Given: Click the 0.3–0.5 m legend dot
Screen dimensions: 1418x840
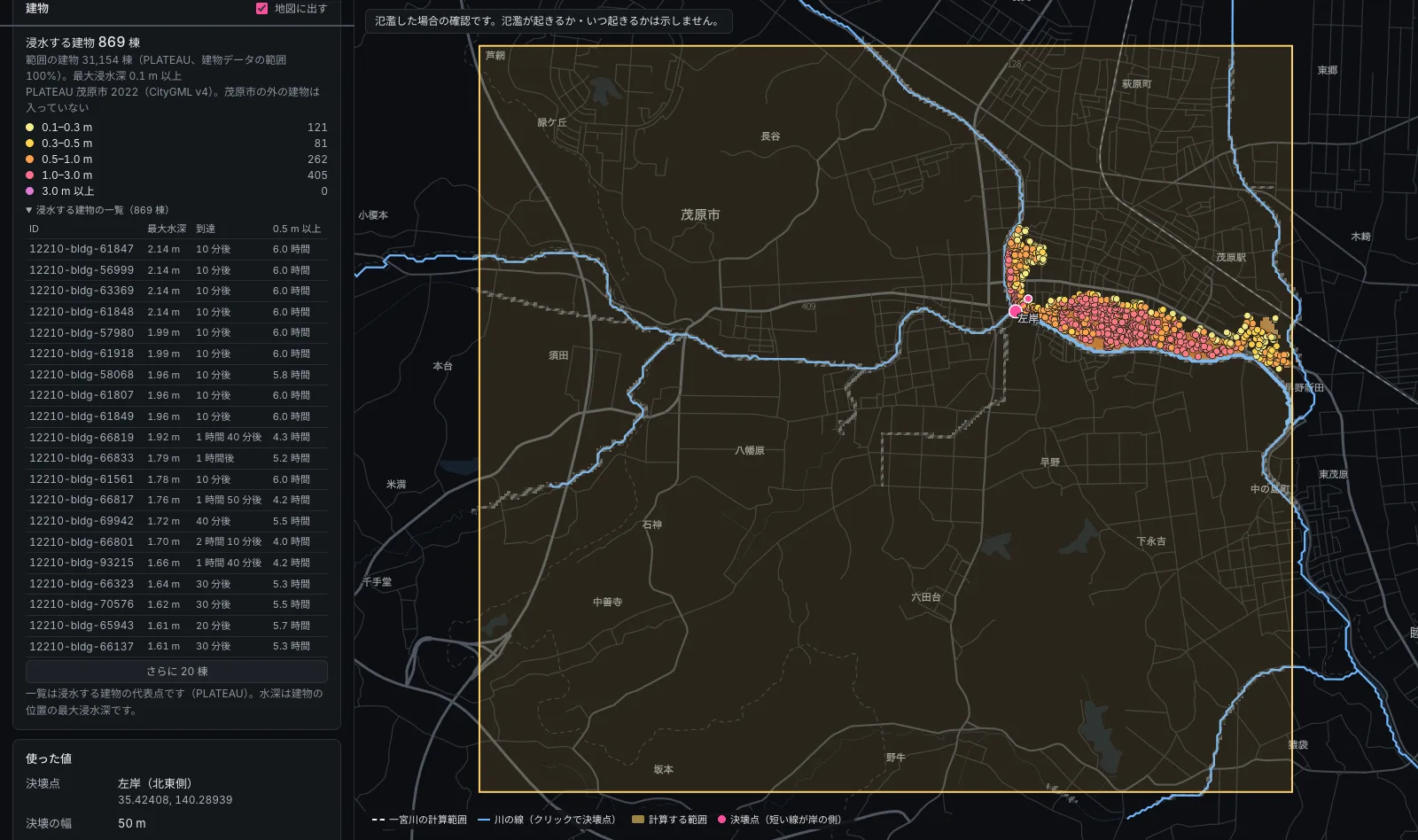Looking at the screenshot, I should pyautogui.click(x=29, y=144).
